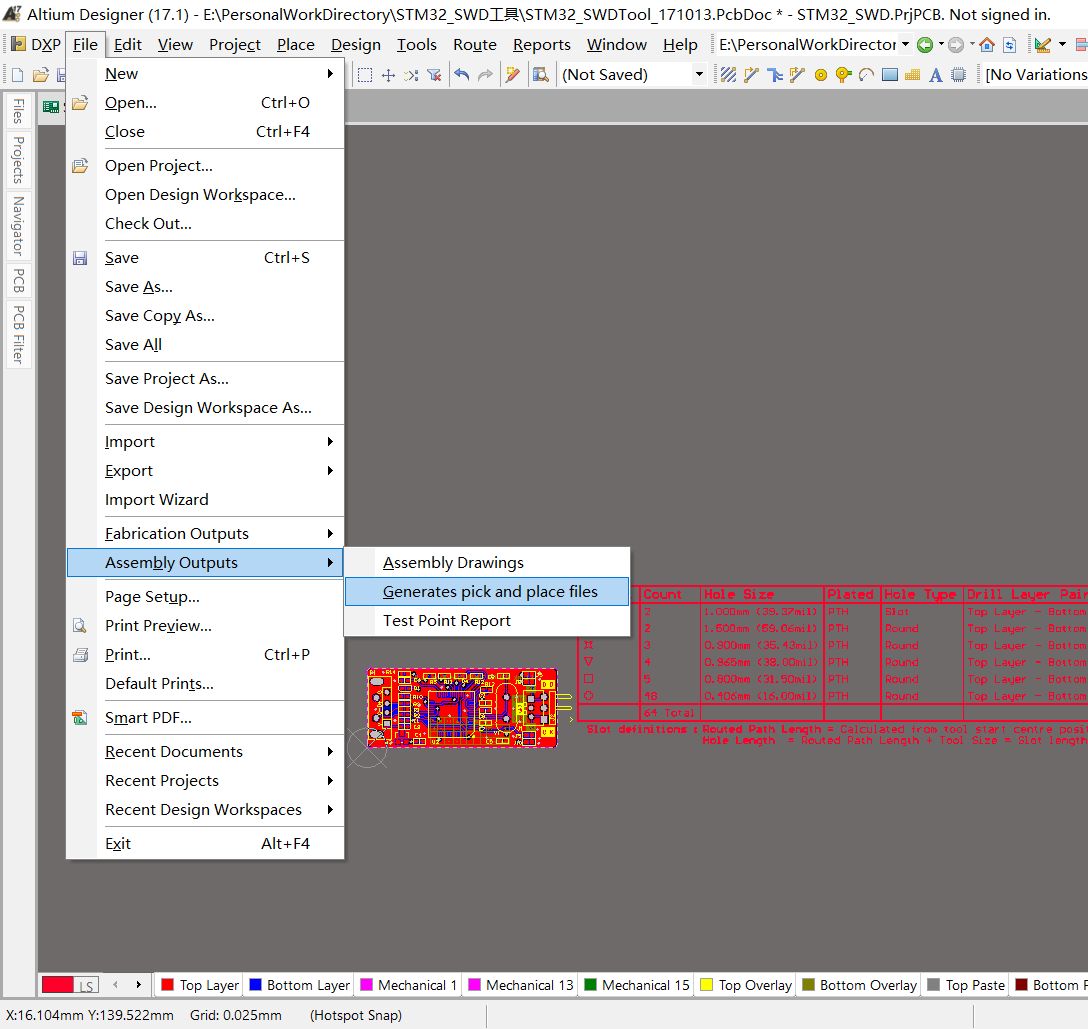Viewport: 1088px width, 1029px height.
Task: Choose Test Point Report
Action: [487, 621]
